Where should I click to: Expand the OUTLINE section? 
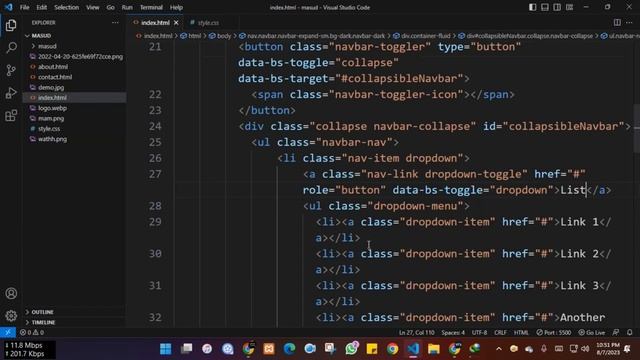pyautogui.click(x=42, y=312)
